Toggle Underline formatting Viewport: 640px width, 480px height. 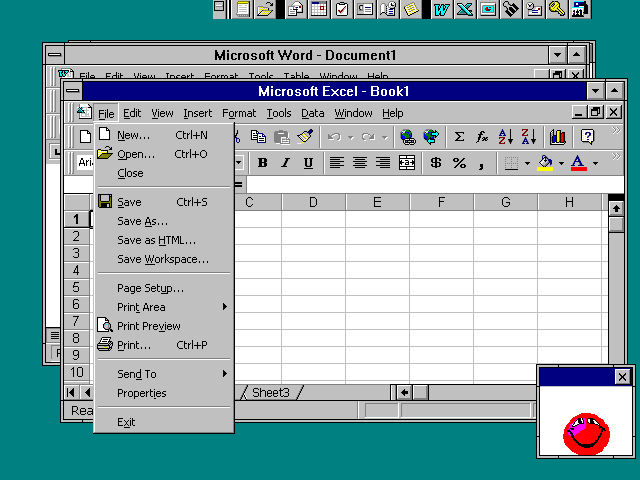tap(308, 163)
